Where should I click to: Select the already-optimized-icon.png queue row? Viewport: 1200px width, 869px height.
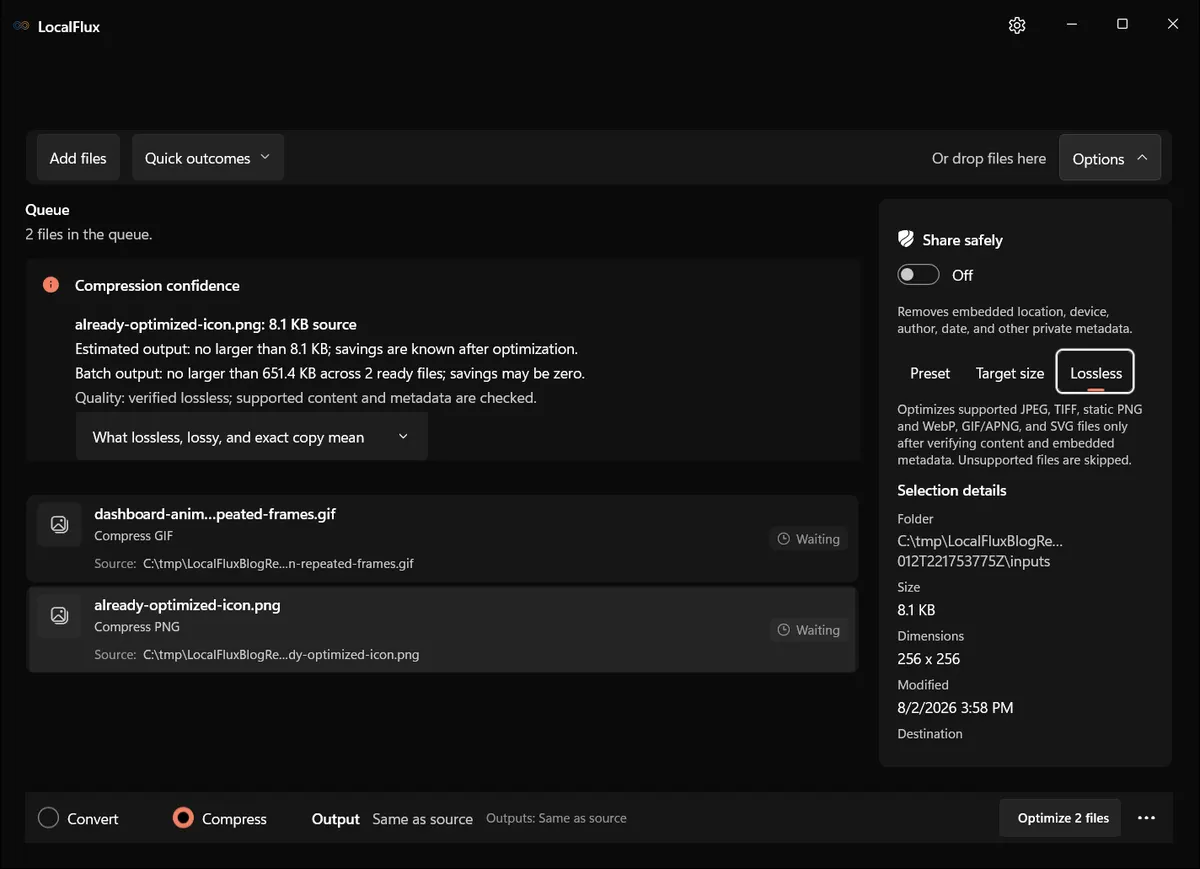[442, 630]
